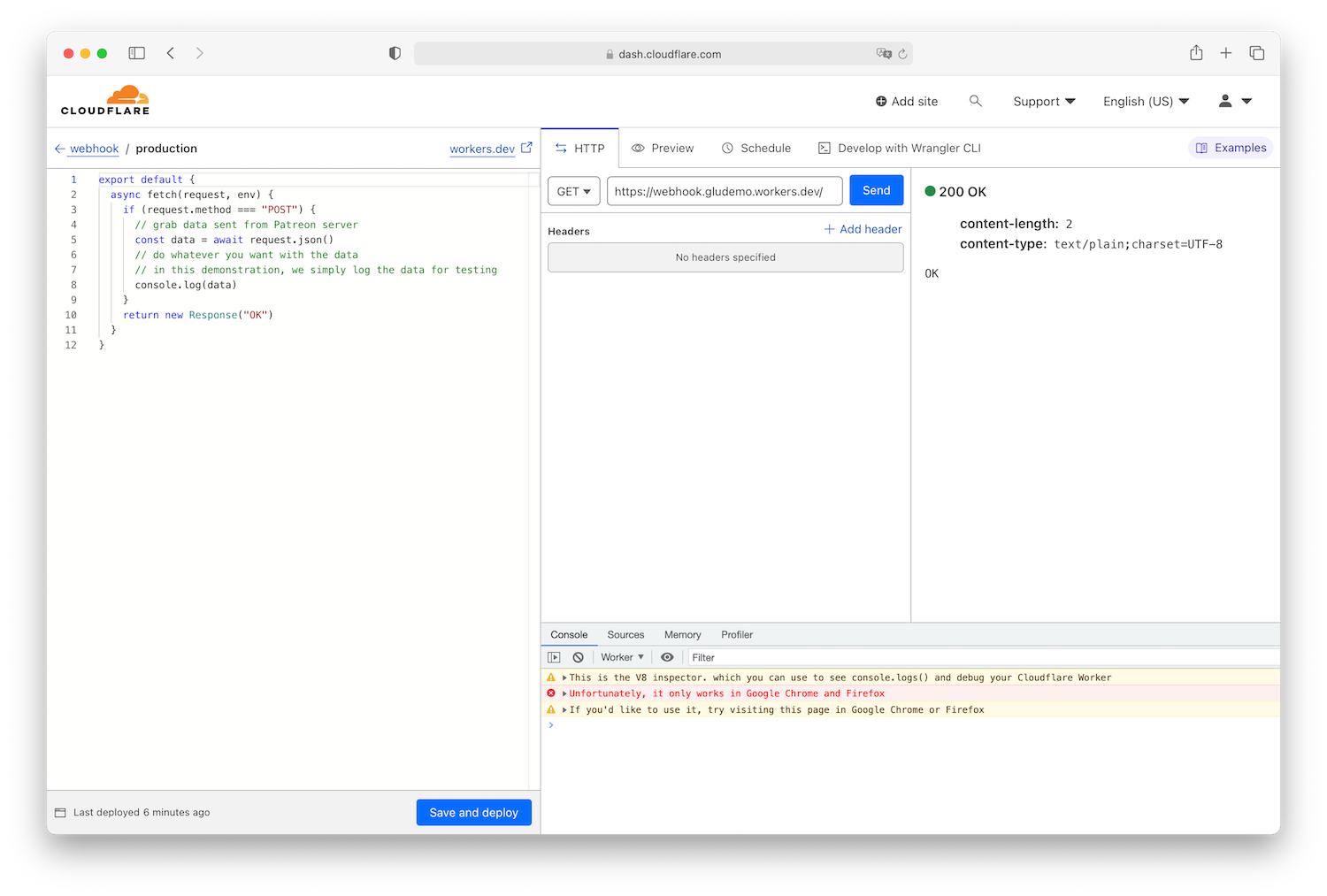Open the GET method dropdown

coord(574,191)
